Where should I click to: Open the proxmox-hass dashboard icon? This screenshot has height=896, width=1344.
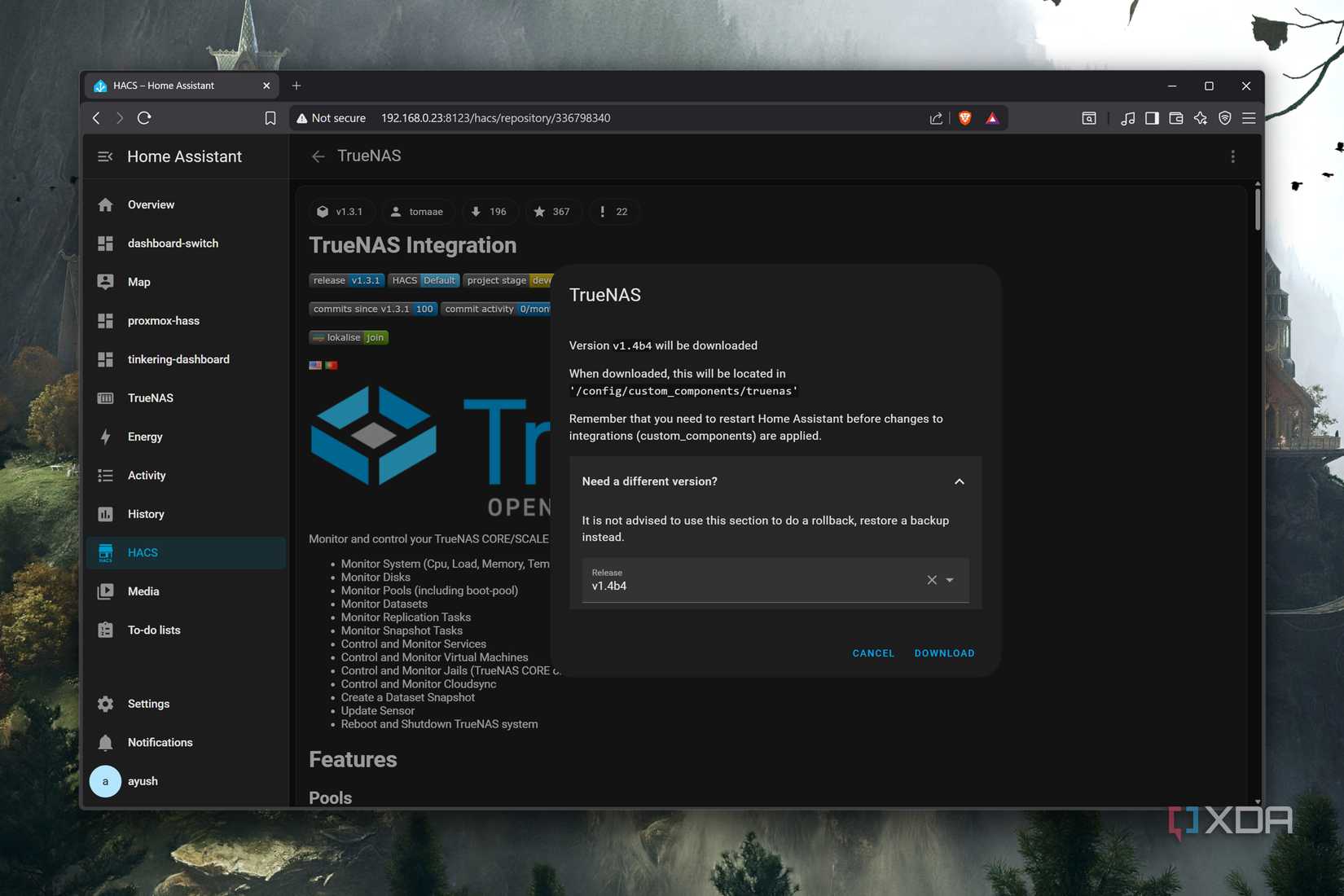coord(105,321)
